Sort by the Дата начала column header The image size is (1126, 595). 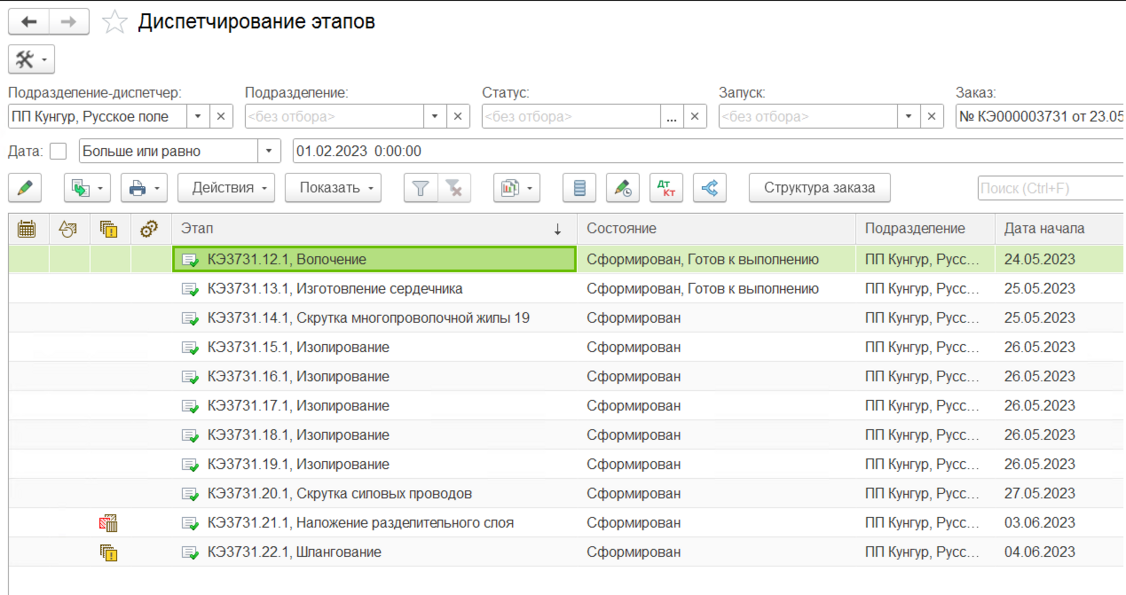pos(1059,229)
